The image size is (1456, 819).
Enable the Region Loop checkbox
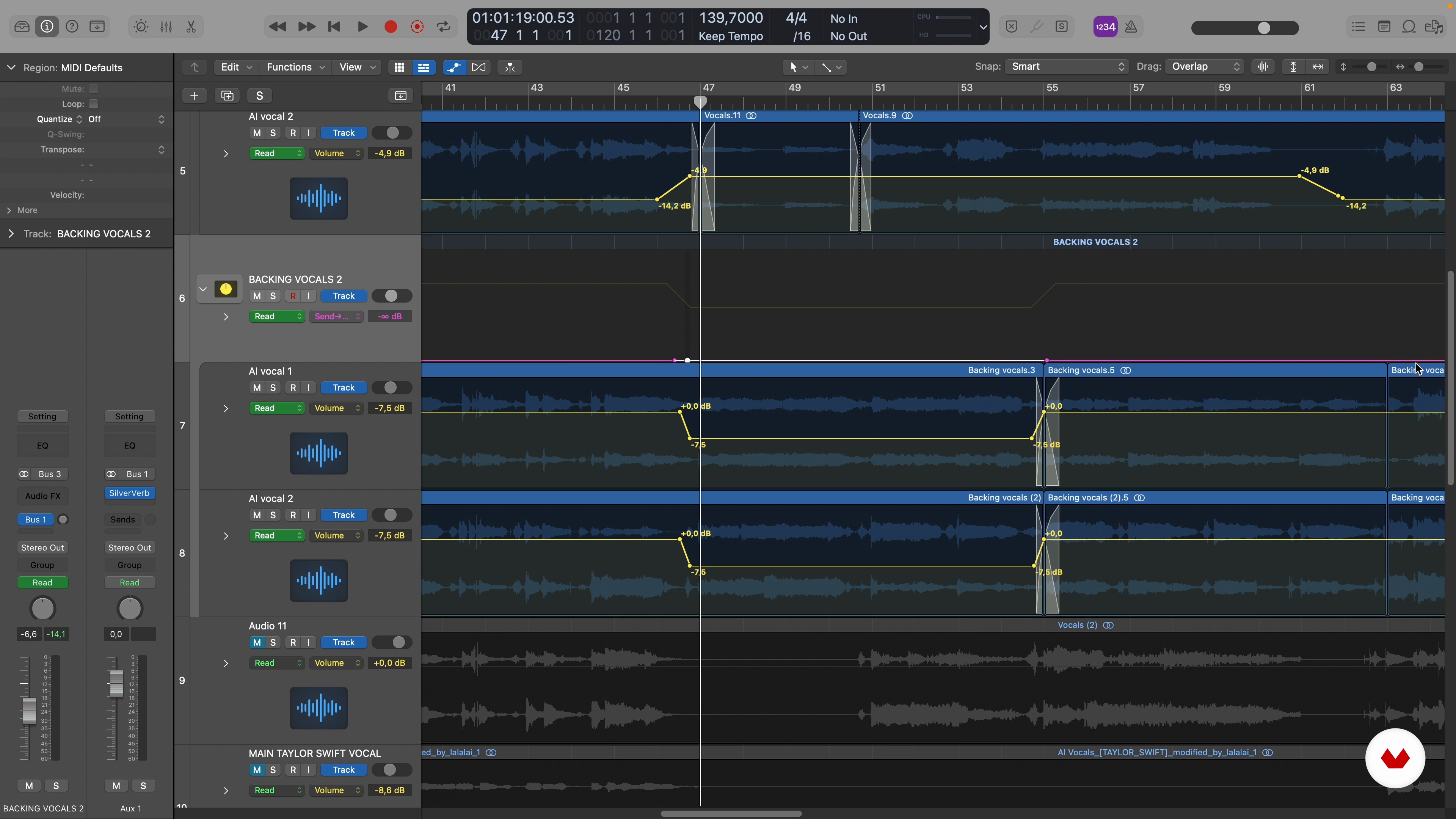click(x=94, y=104)
